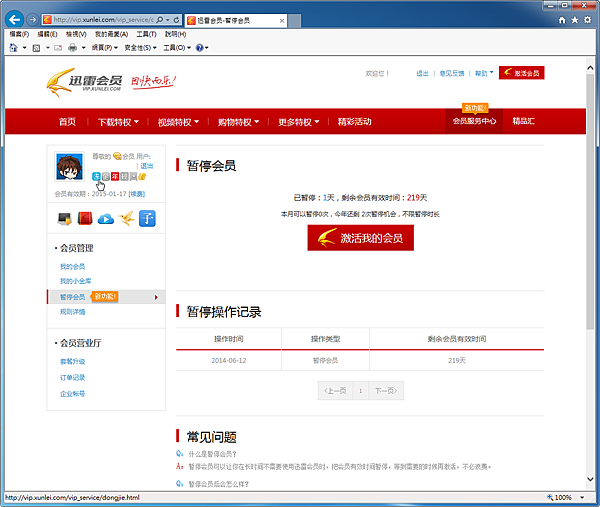Viewport: 600px width, 507px height.
Task: Open the 安全性(S) dropdown menu
Action: click(140, 48)
